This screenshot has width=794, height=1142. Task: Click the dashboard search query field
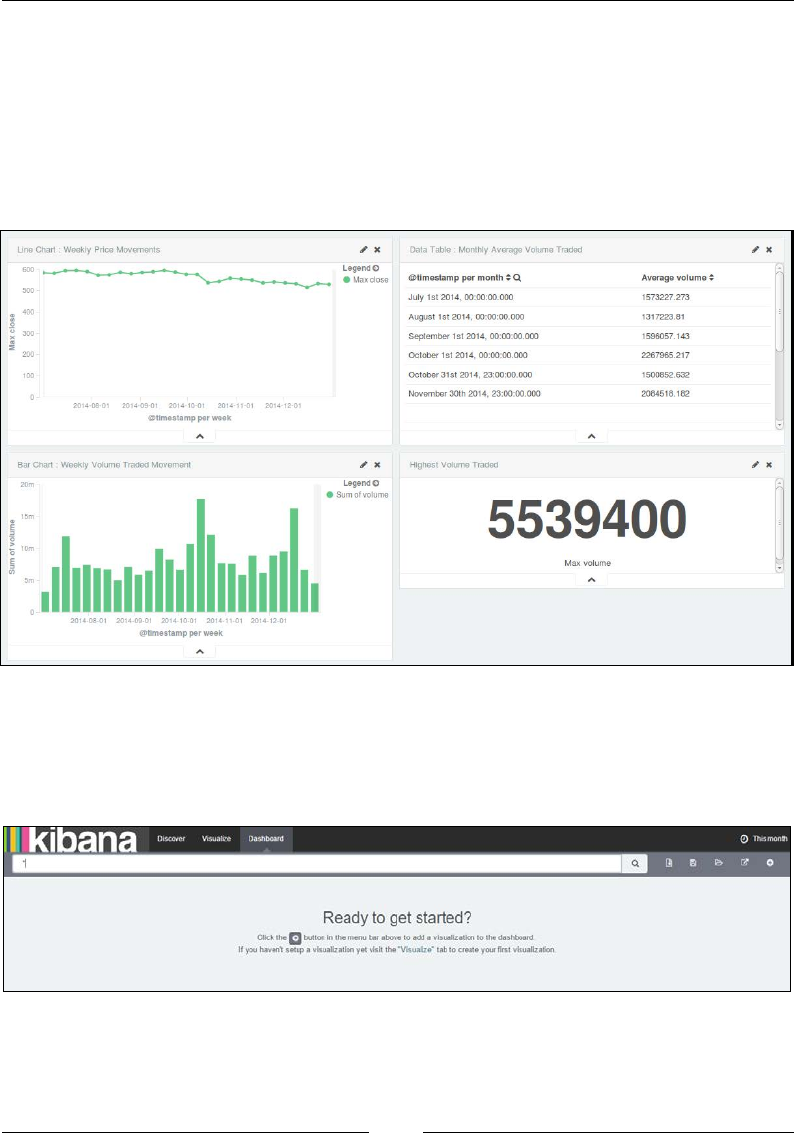click(317, 863)
